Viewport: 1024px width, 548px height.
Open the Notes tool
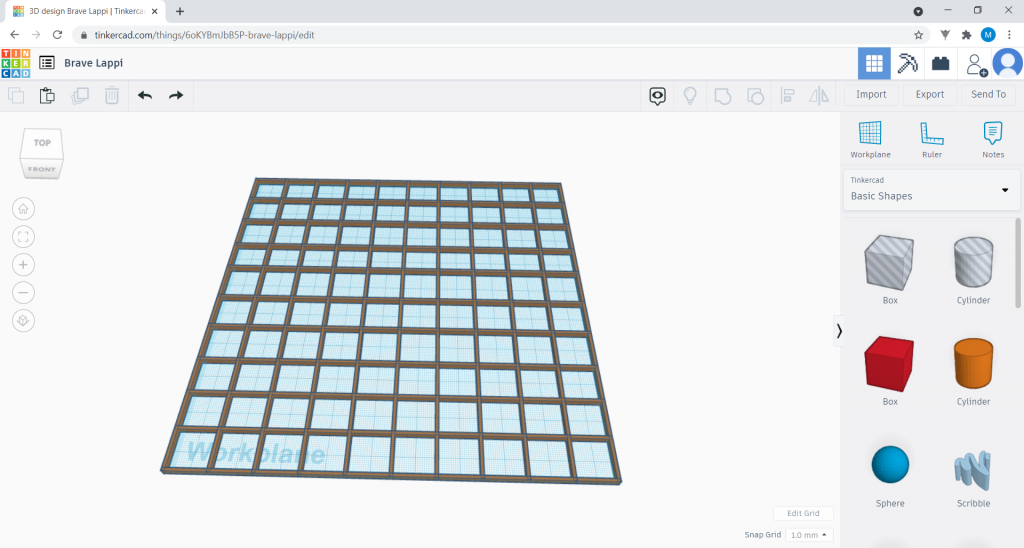[x=993, y=140]
